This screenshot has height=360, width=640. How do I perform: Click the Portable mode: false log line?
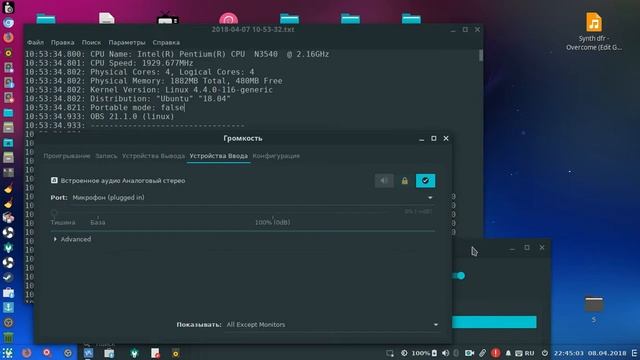click(x=105, y=108)
